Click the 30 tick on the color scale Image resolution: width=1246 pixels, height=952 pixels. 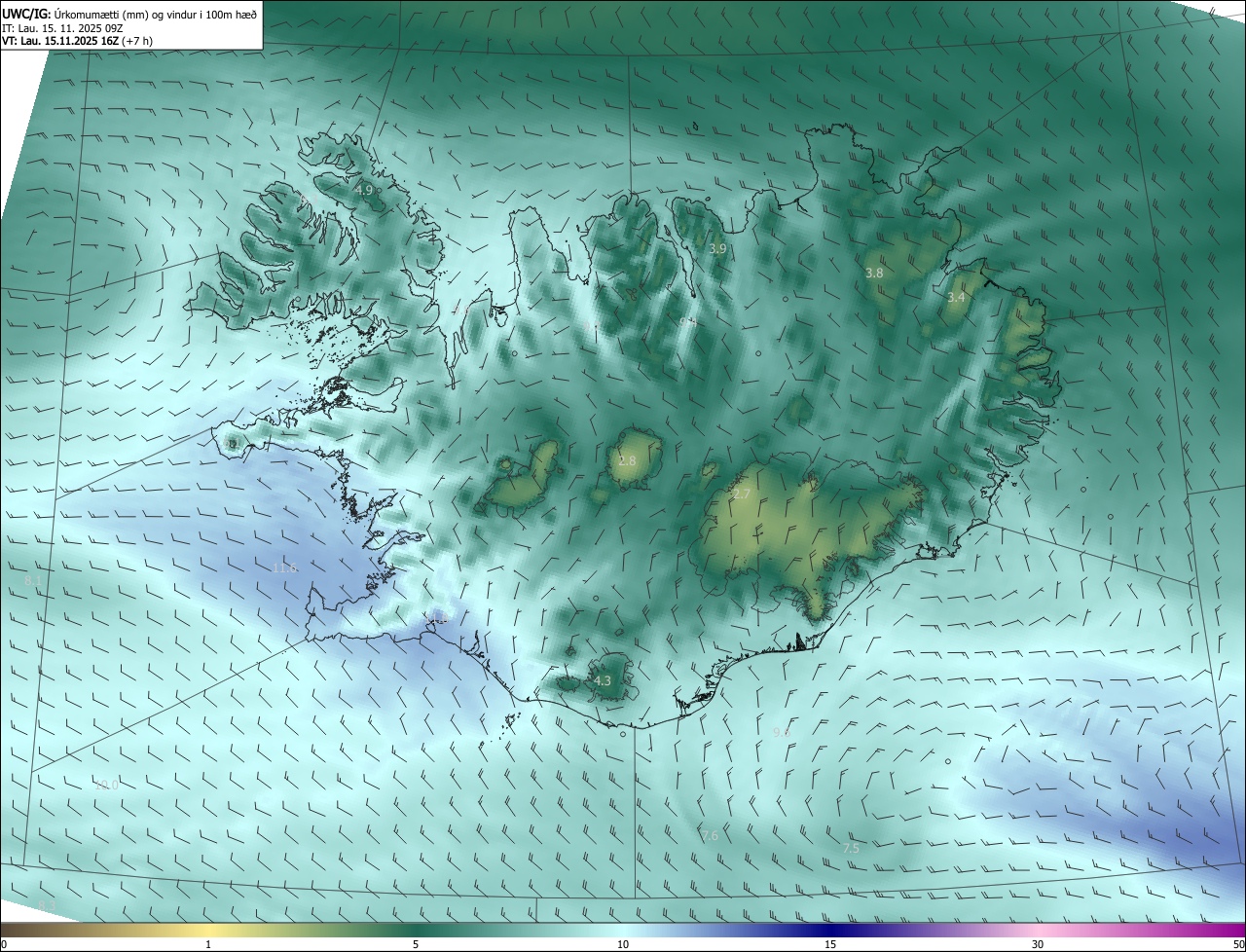coord(1038,944)
